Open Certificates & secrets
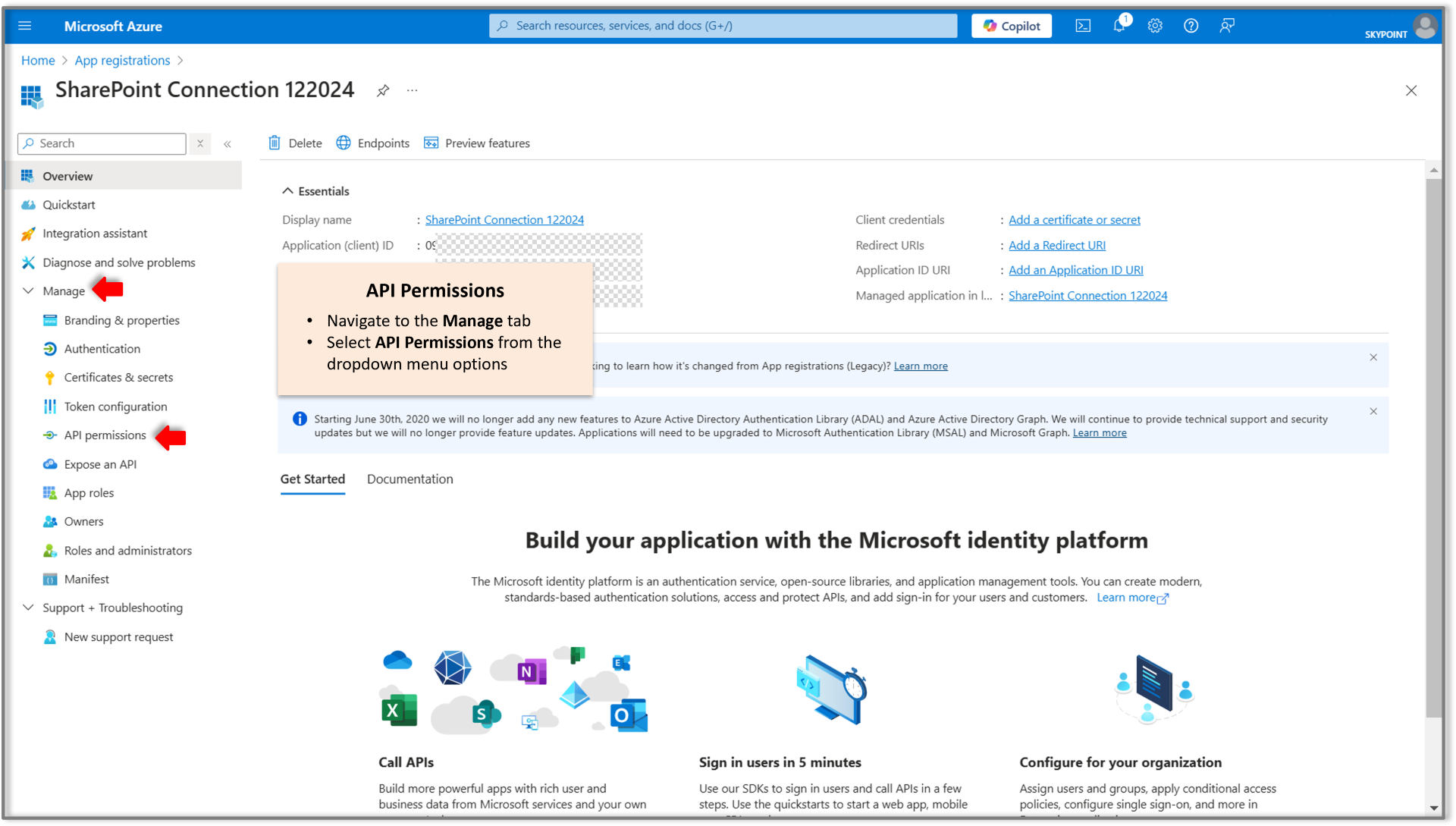The image size is (1456, 826). point(118,378)
